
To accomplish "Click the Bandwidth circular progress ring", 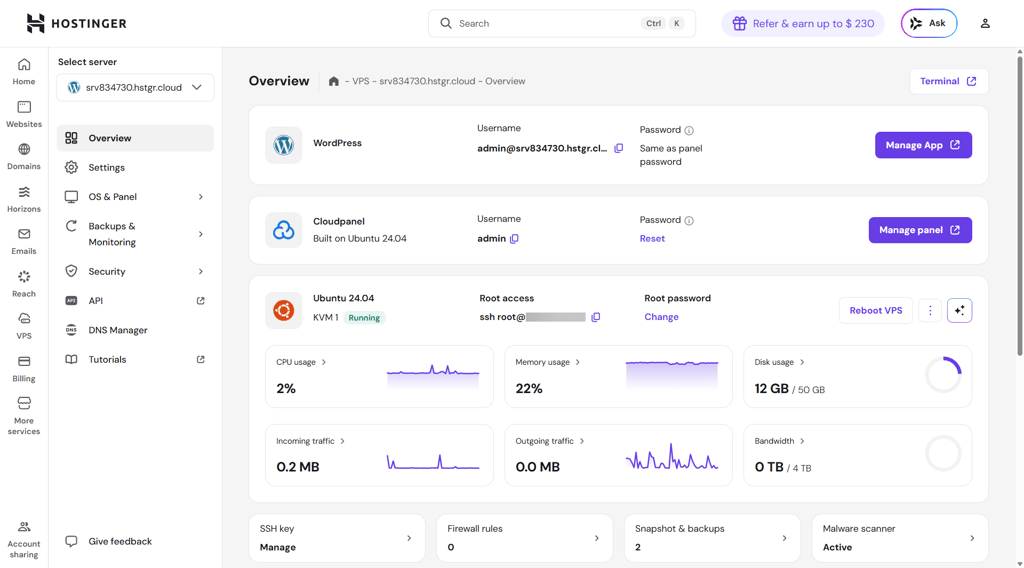I will coord(943,454).
